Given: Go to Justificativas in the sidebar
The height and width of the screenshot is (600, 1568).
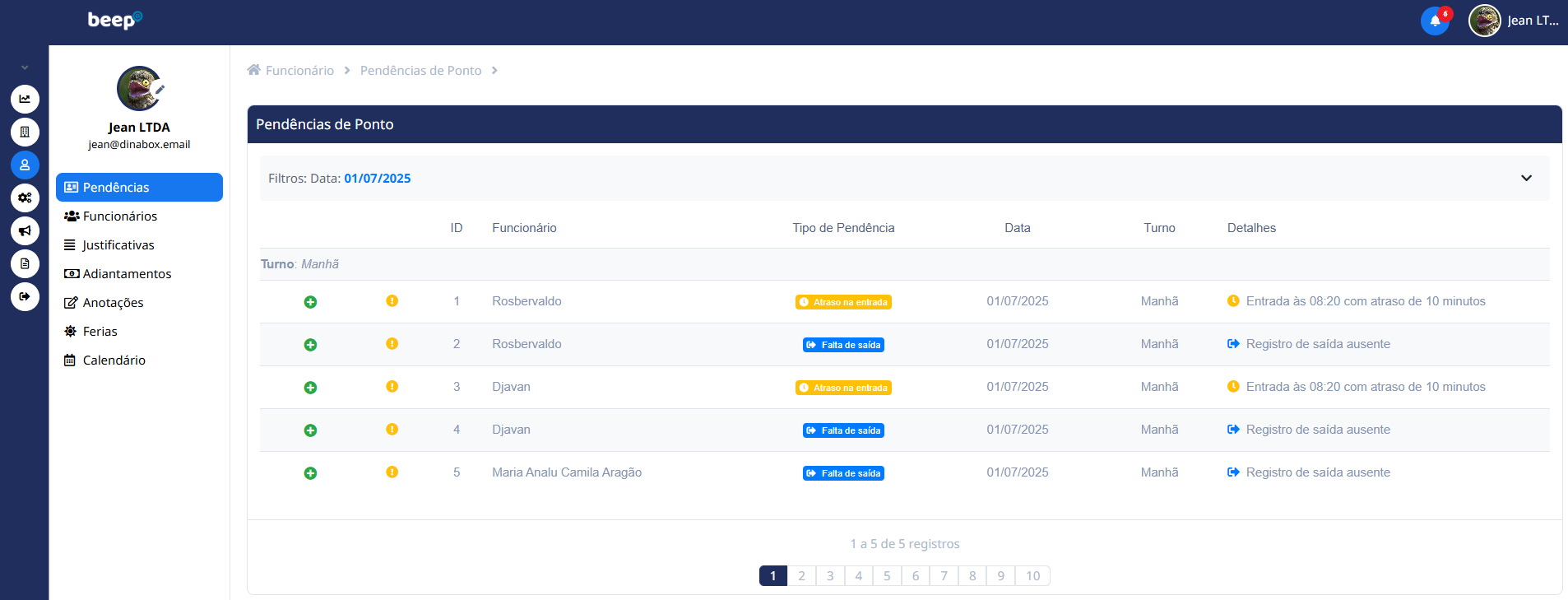Looking at the screenshot, I should [x=118, y=245].
